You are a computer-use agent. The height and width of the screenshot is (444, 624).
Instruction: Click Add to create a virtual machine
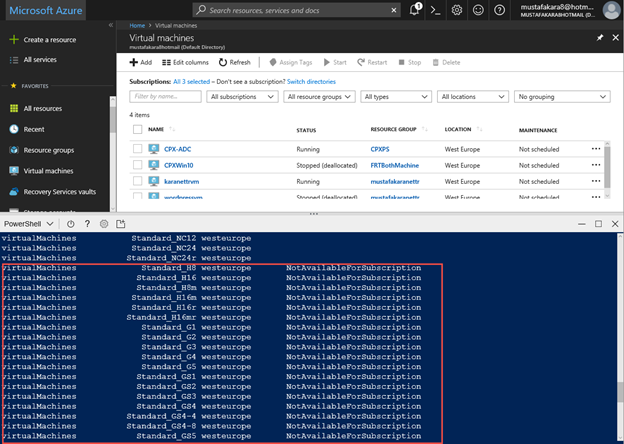(x=141, y=62)
